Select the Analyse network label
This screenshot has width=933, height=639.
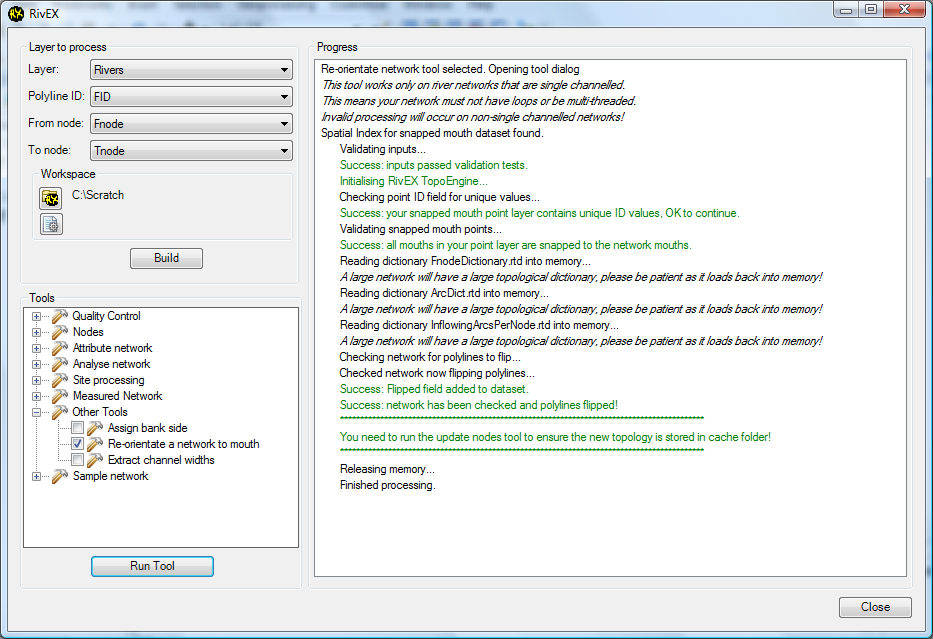coord(111,364)
